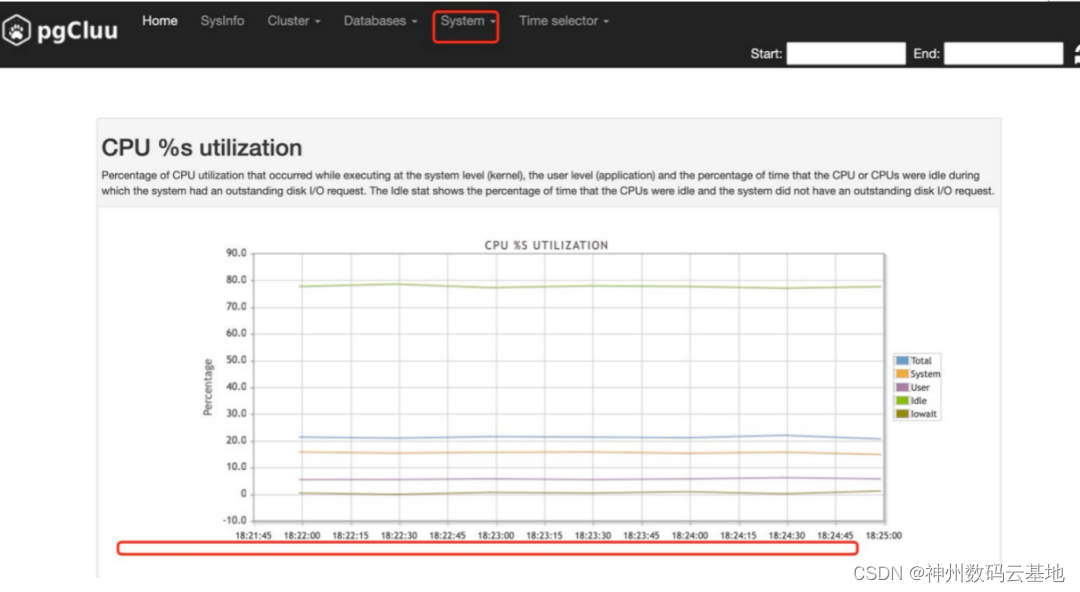The image size is (1080, 592).
Task: Click the CPU %s utilization heading
Action: coord(202,147)
